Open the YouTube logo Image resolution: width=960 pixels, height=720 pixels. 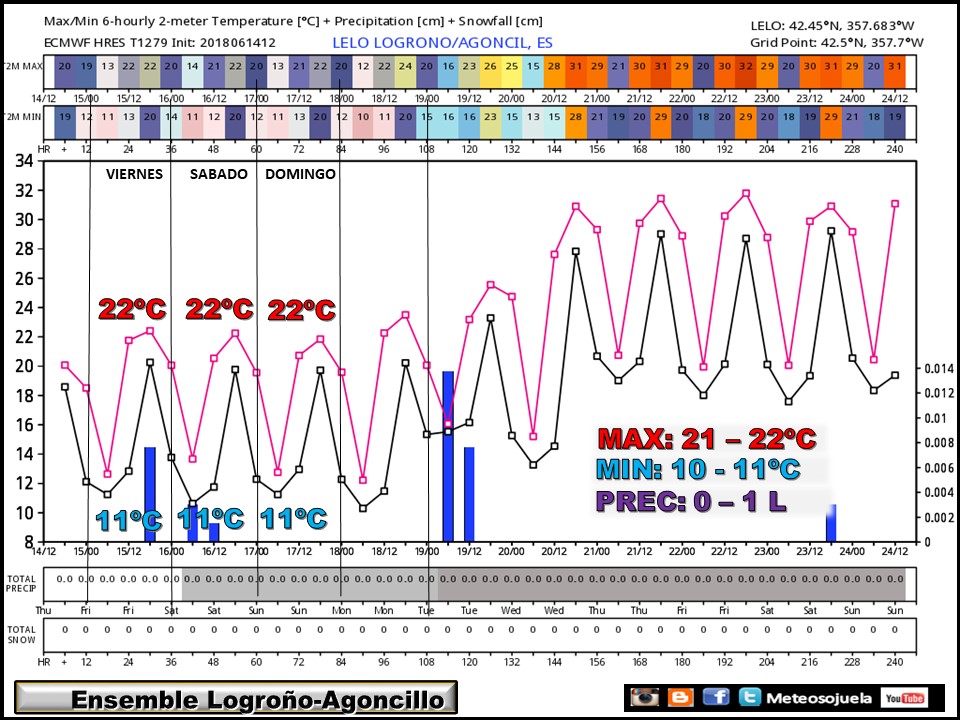(x=904, y=698)
